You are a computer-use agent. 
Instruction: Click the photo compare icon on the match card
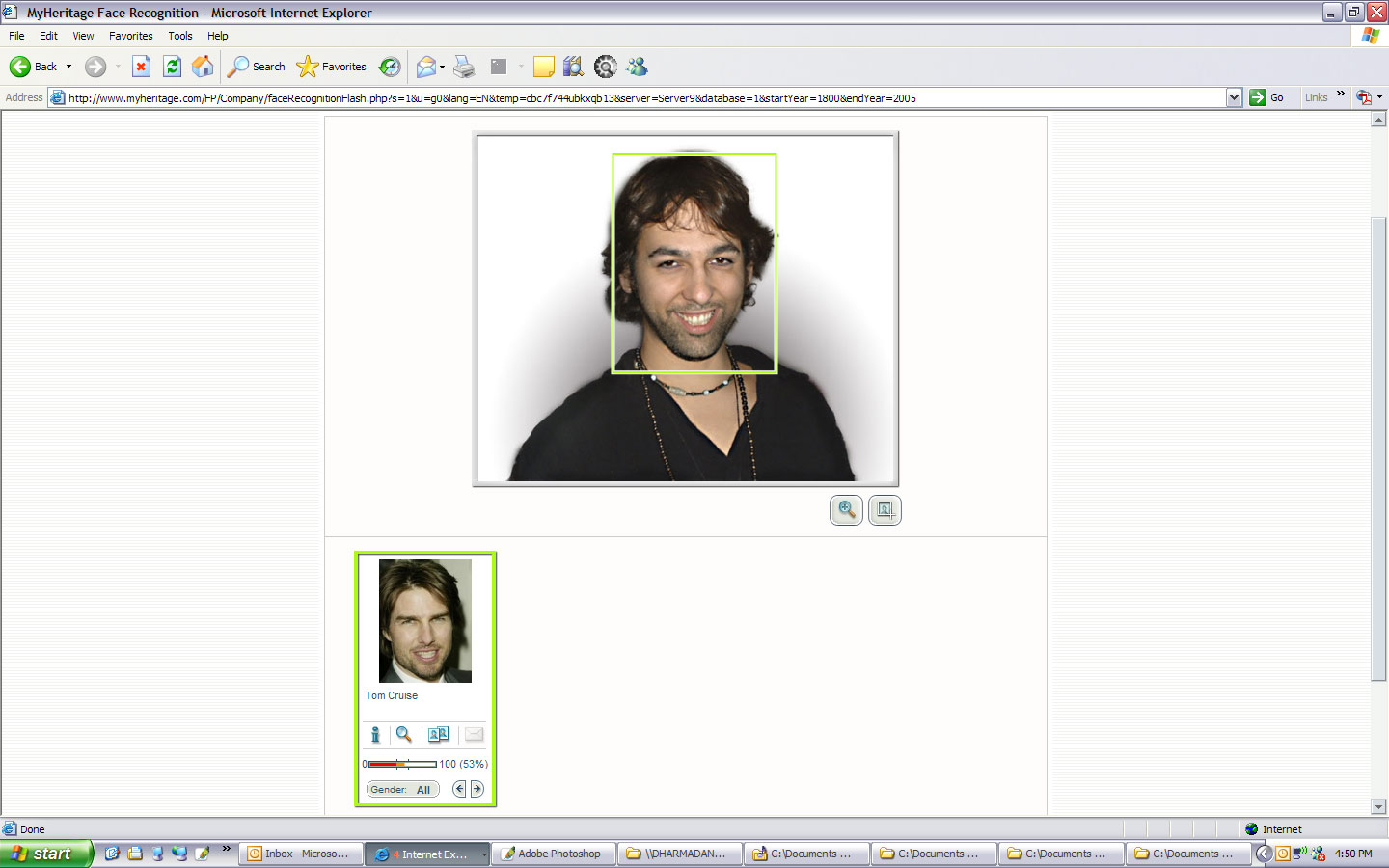[x=438, y=735]
